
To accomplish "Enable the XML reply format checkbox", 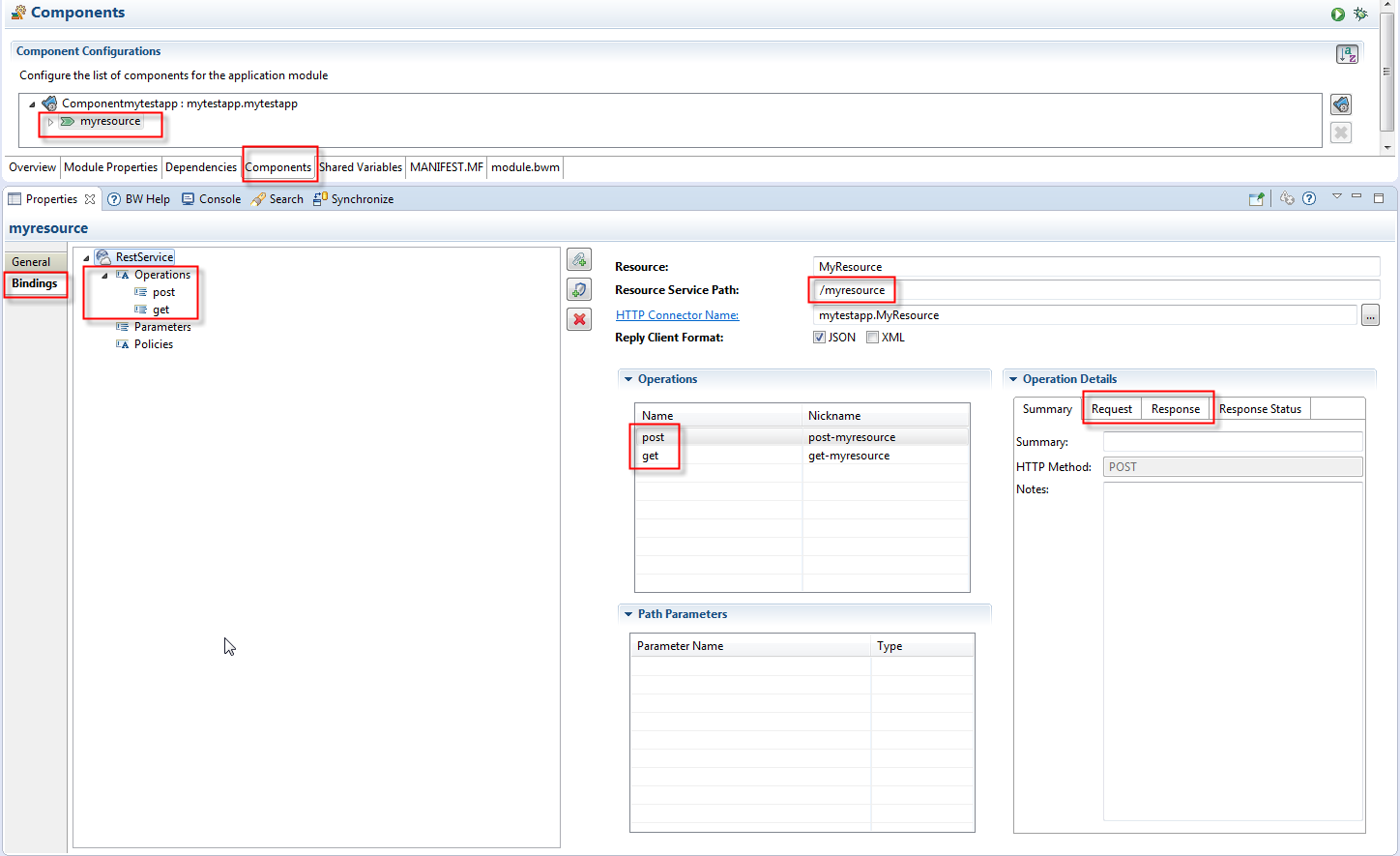I will pyautogui.click(x=872, y=338).
